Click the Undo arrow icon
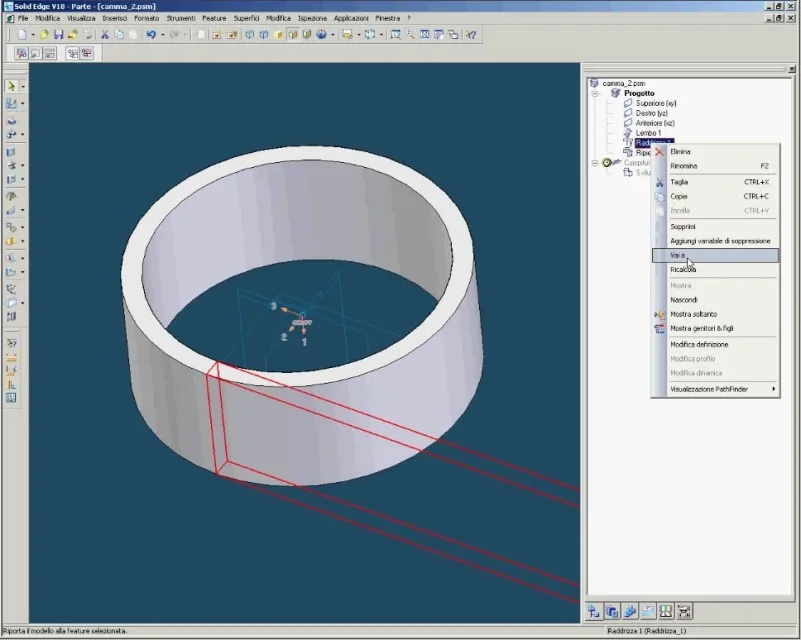Image resolution: width=801 pixels, height=640 pixels. point(151,35)
